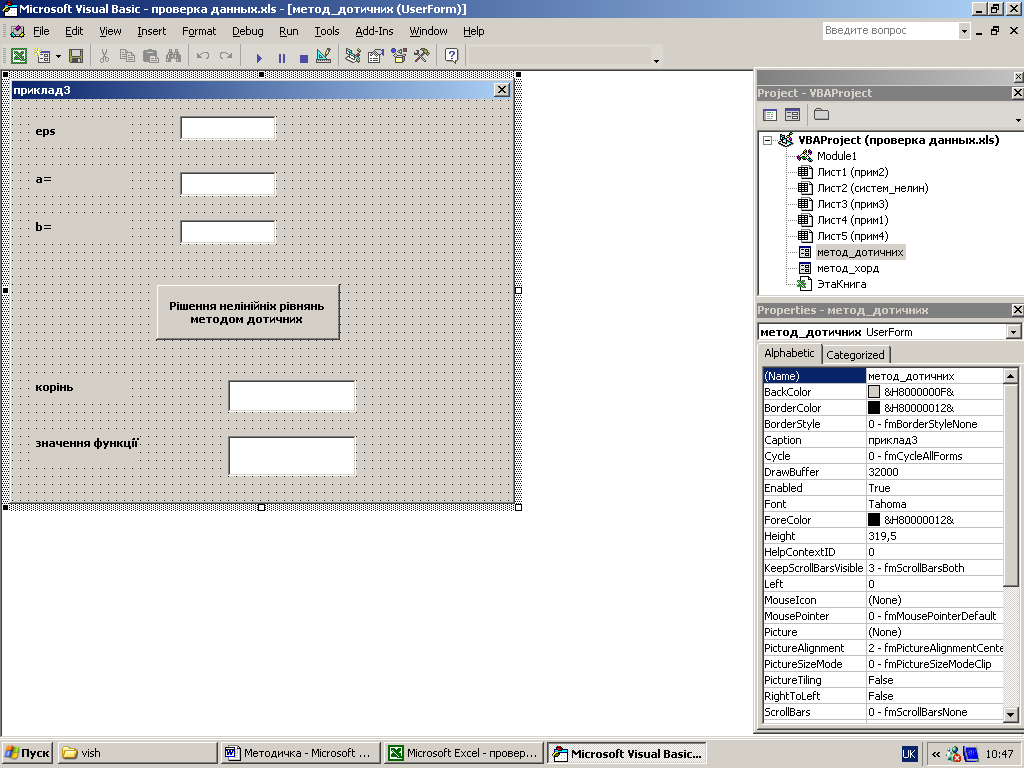Viewport: 1024px width, 768px height.
Task: Select ЭтаКнига in the project tree
Action: pos(841,284)
